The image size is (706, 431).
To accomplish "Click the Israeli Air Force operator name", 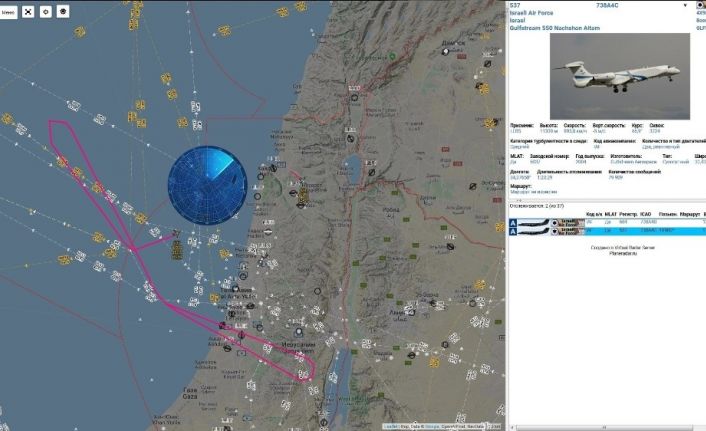I will tap(532, 14).
